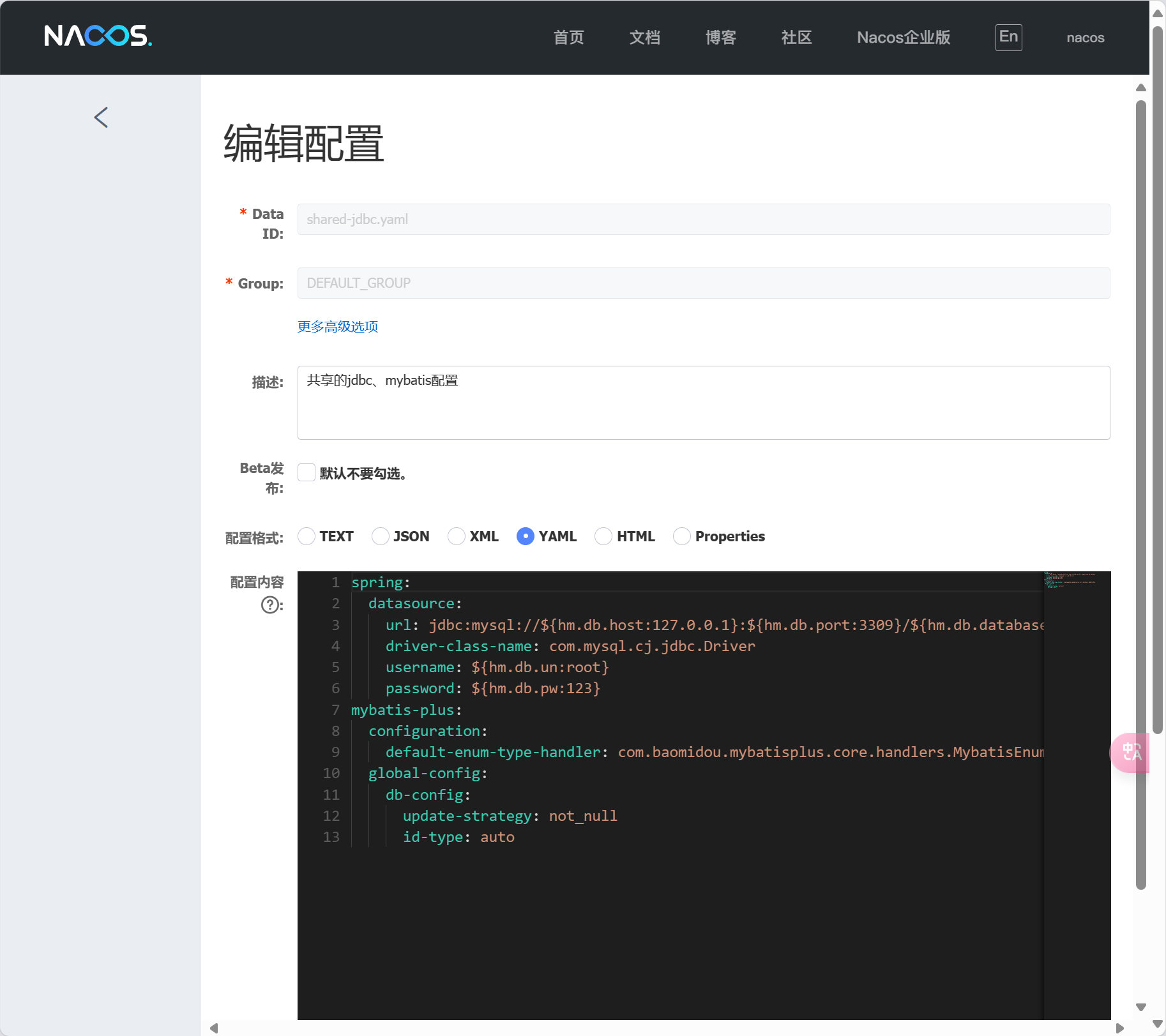This screenshot has width=1166, height=1036.
Task: Click the pink floating translate icon
Action: point(1131,752)
